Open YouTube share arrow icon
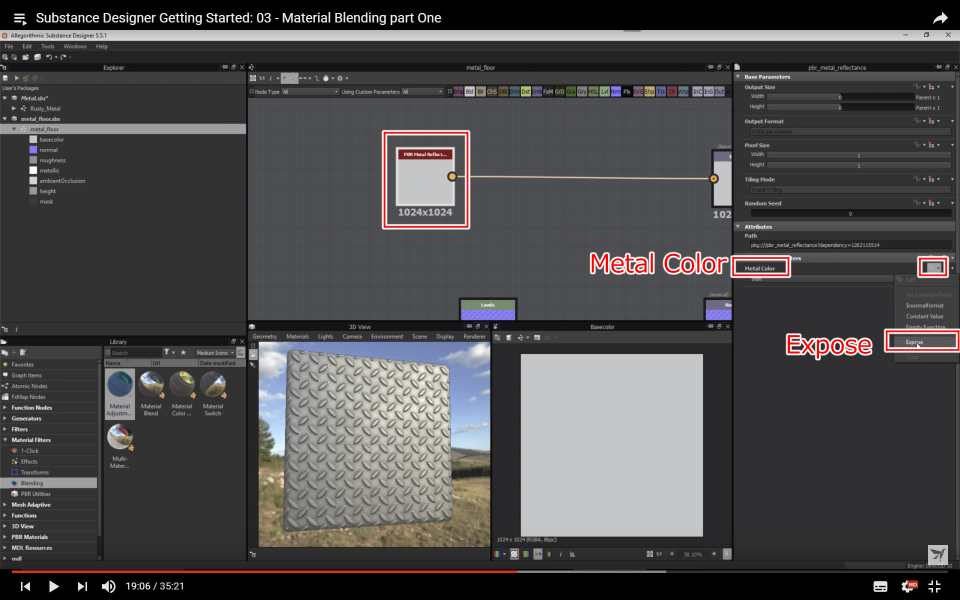The height and width of the screenshot is (600, 960). pyautogui.click(x=940, y=18)
